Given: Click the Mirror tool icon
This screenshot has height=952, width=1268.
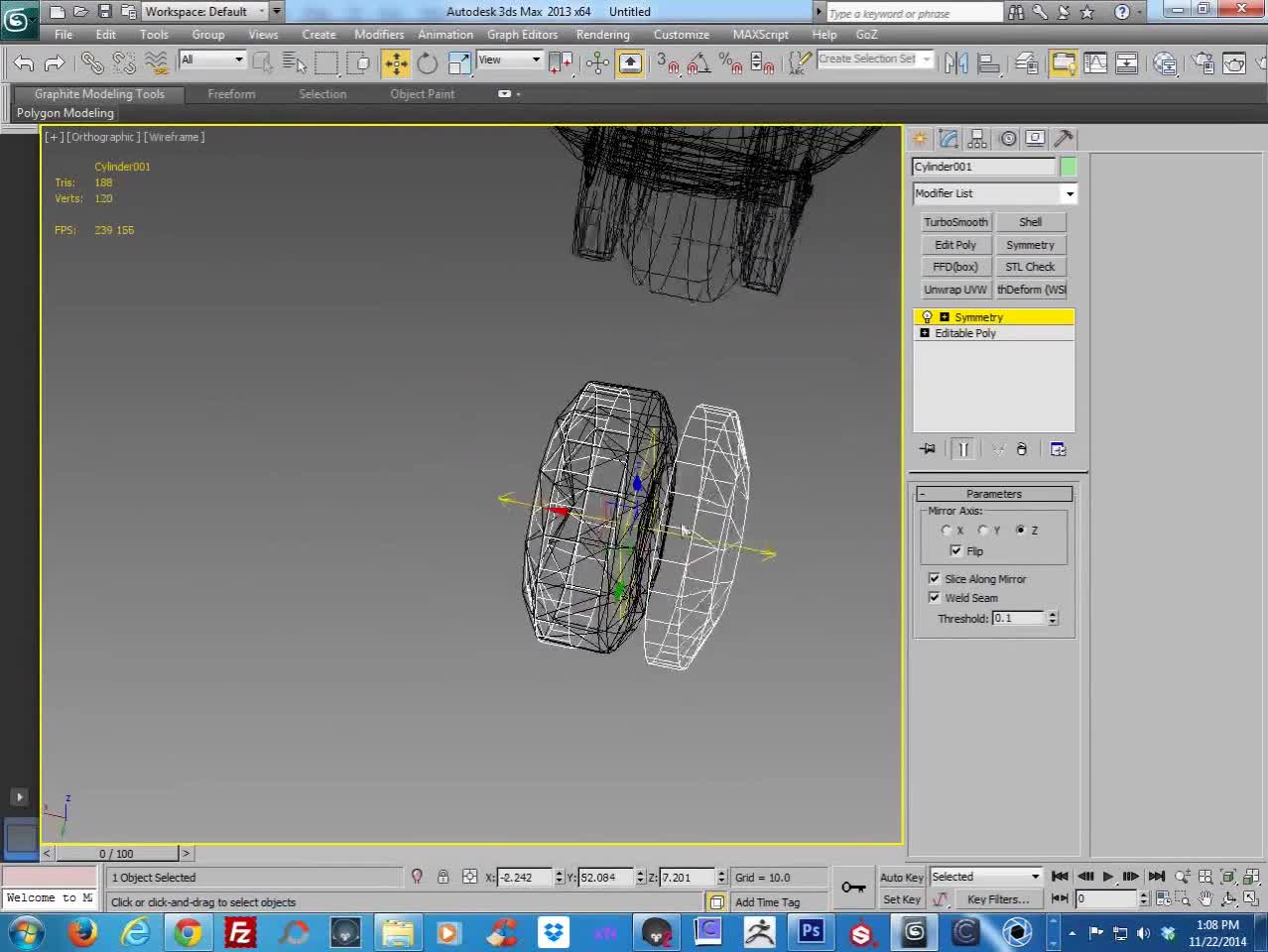Looking at the screenshot, I should 955,63.
